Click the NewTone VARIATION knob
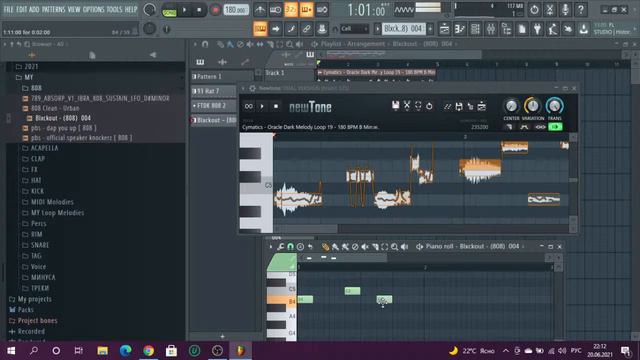This screenshot has width=640, height=360. [x=532, y=106]
